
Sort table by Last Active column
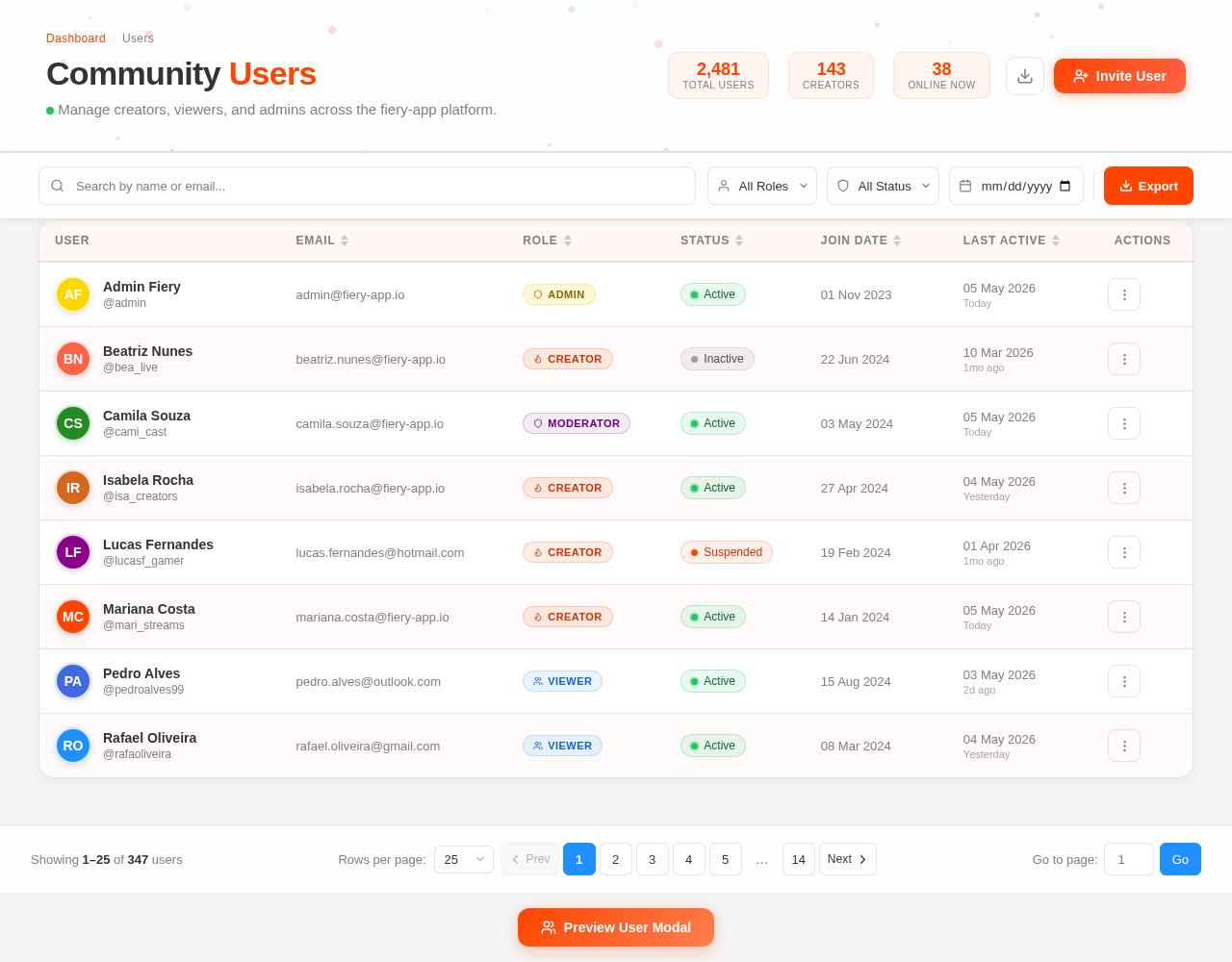pos(1012,240)
